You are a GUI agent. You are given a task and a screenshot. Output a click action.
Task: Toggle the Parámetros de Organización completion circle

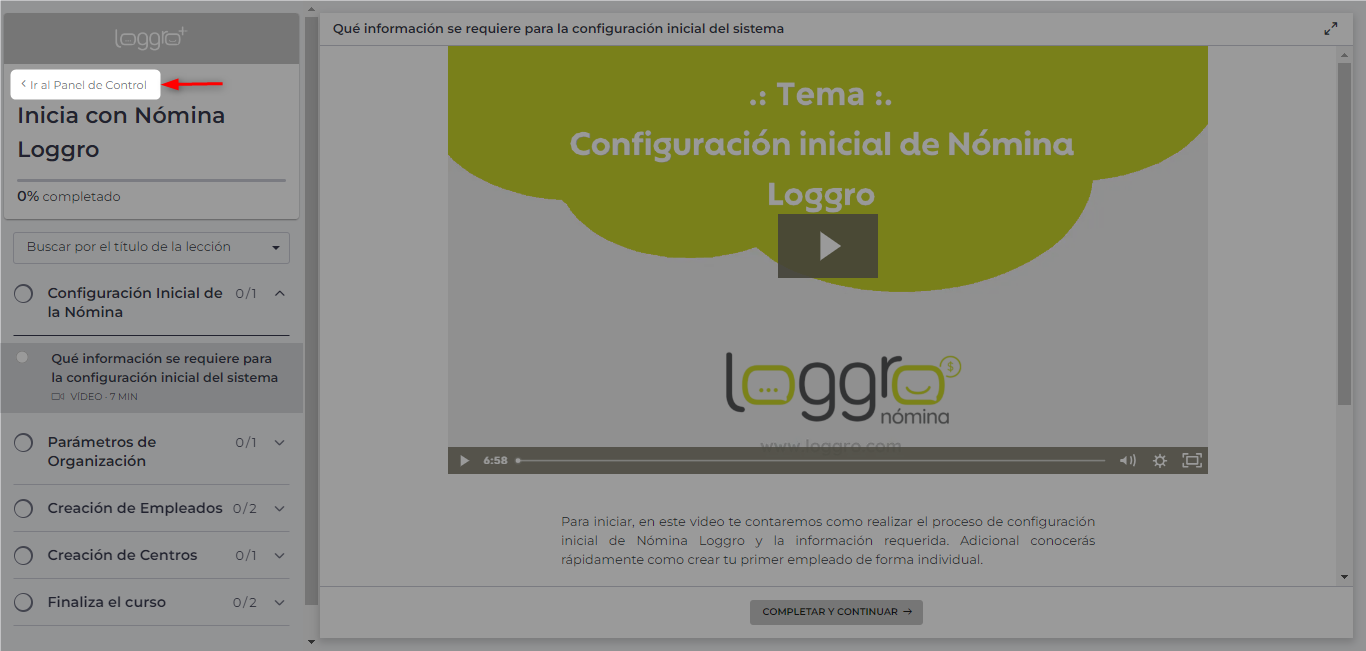tap(24, 442)
